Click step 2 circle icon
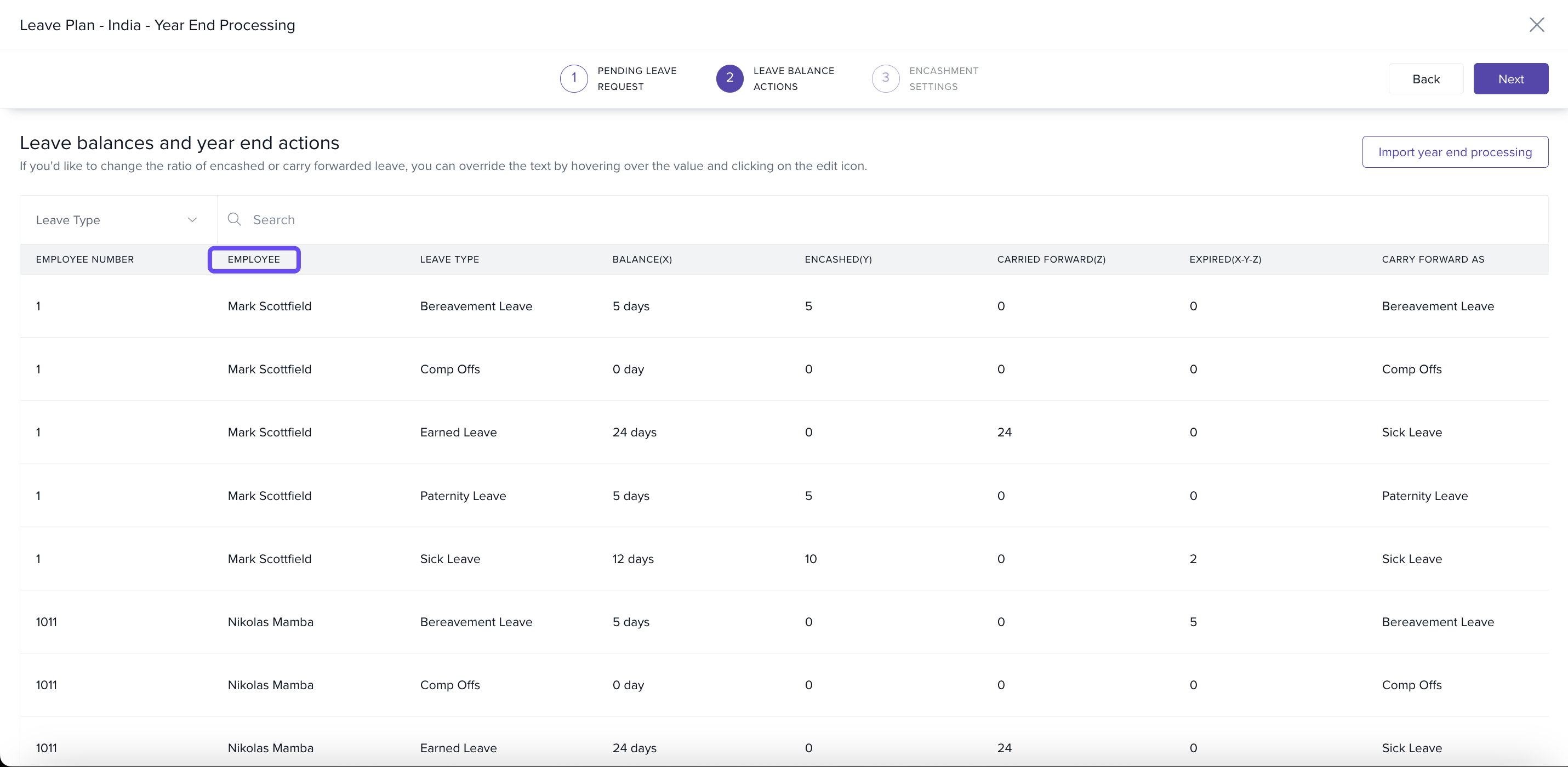The height and width of the screenshot is (767, 1568). tap(729, 78)
